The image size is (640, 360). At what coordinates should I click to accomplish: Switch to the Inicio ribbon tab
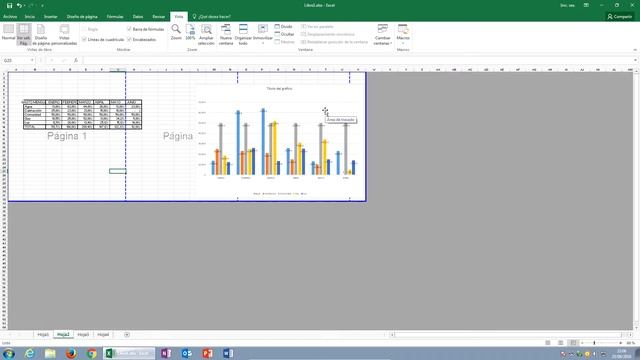point(30,17)
